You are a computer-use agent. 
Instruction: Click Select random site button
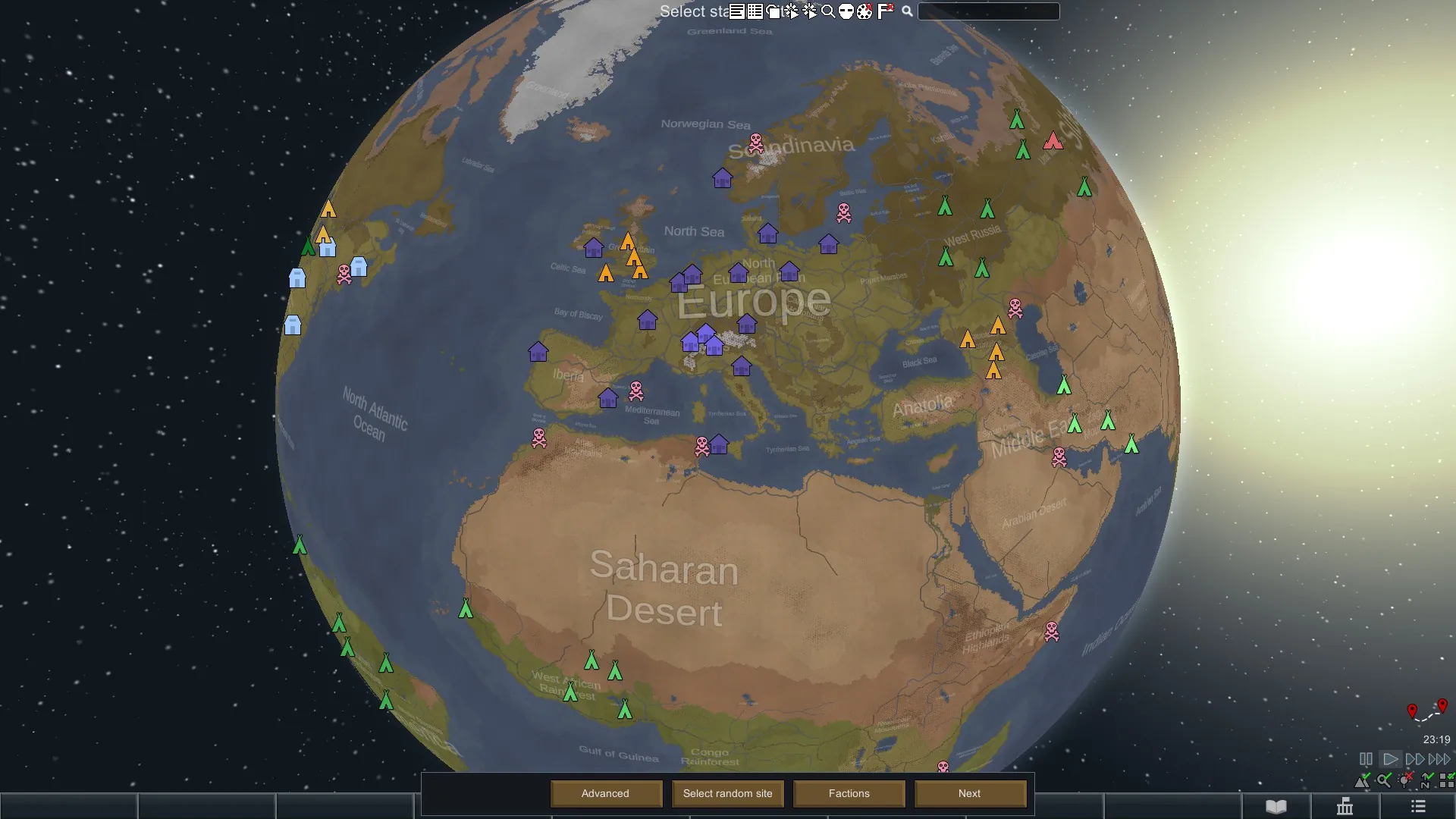click(727, 793)
